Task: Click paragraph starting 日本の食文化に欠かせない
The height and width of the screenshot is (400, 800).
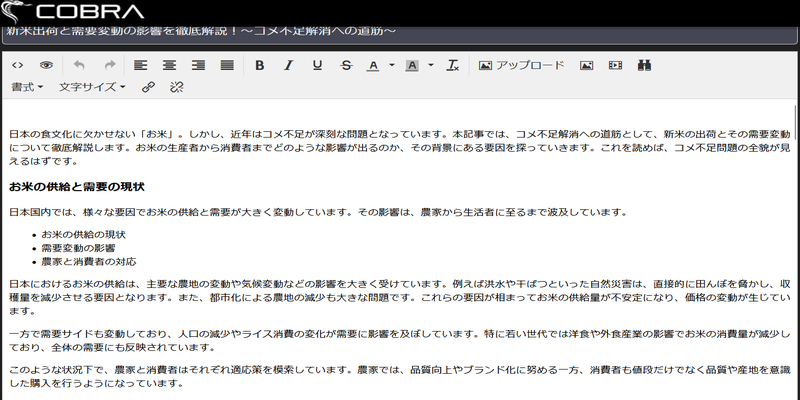Action: (400, 148)
